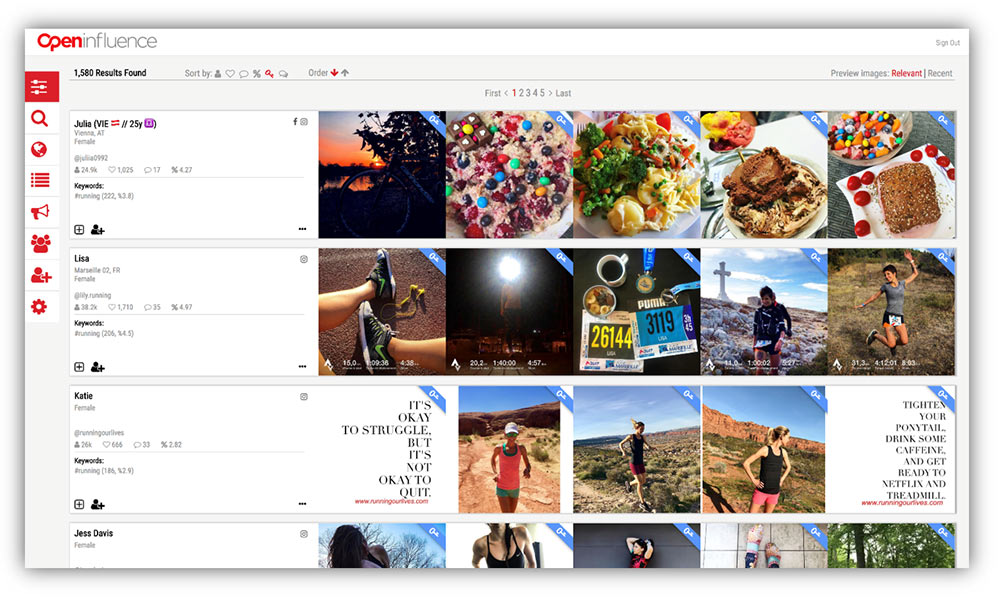Image resolution: width=1000 pixels, height=607 pixels.
Task: Open Lisa's Nike shoes running photo
Action: (382, 312)
